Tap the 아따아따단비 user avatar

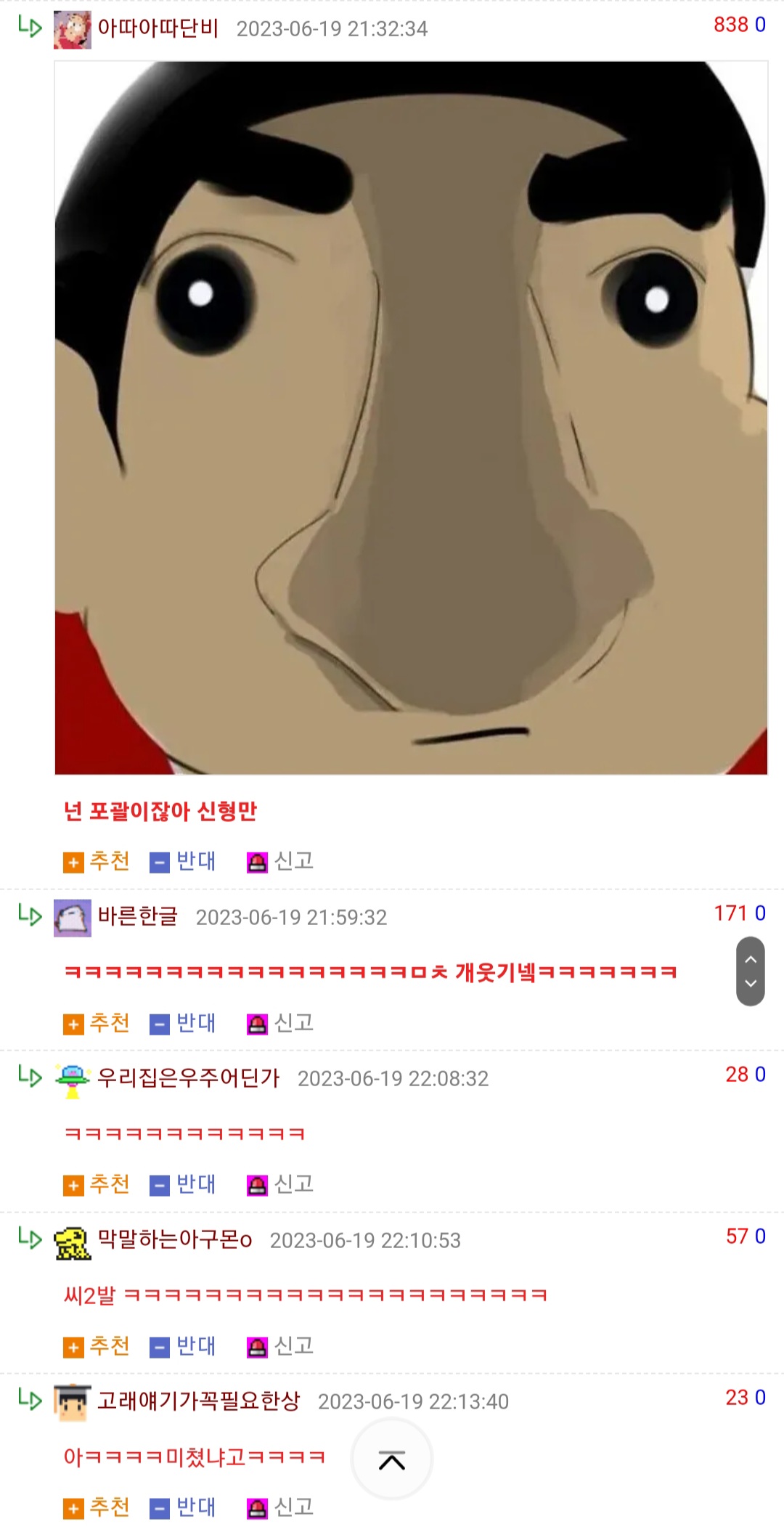73,30
